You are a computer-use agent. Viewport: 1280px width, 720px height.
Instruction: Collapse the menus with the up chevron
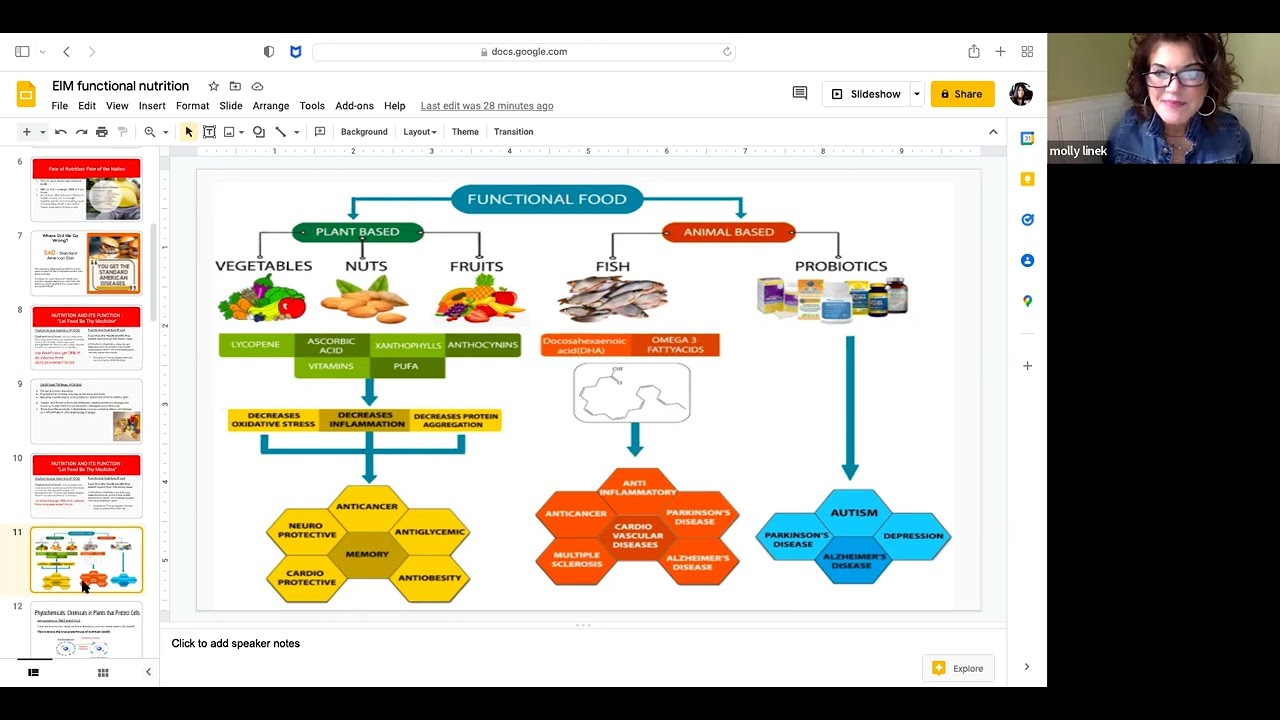[993, 132]
